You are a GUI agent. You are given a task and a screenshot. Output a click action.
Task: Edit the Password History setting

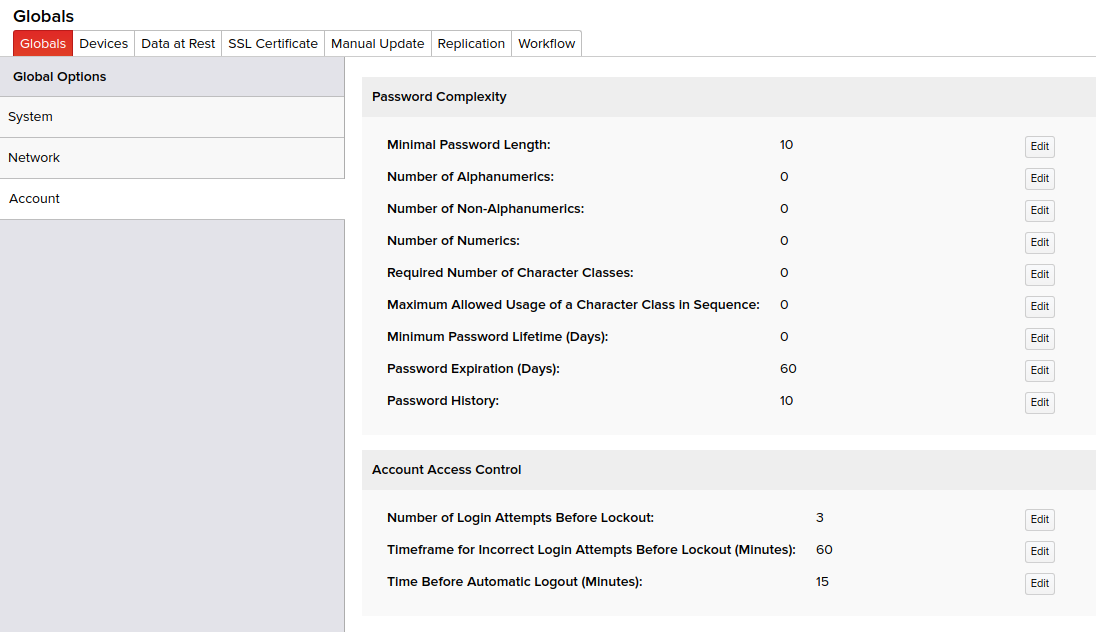click(x=1039, y=403)
